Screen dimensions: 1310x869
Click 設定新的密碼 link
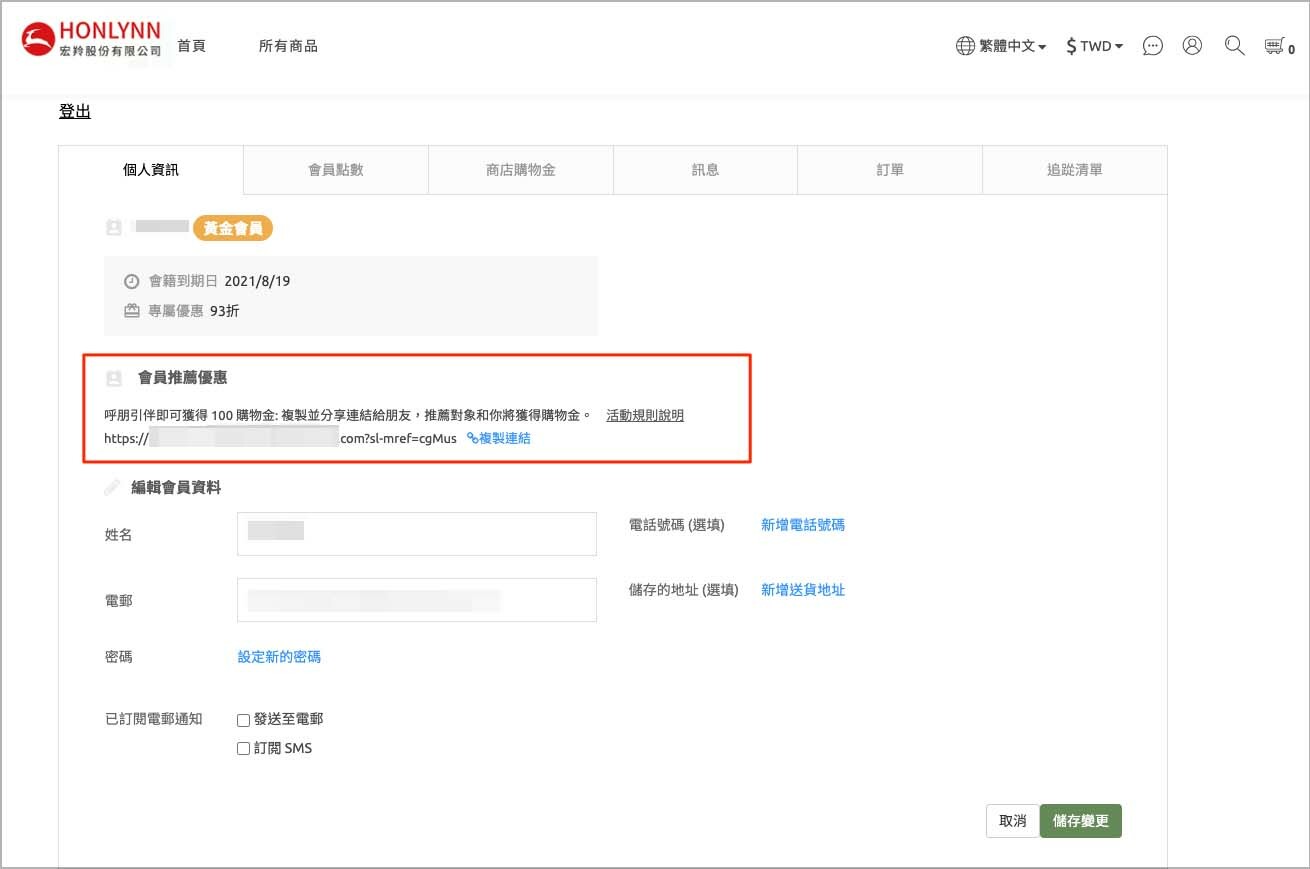(279, 657)
